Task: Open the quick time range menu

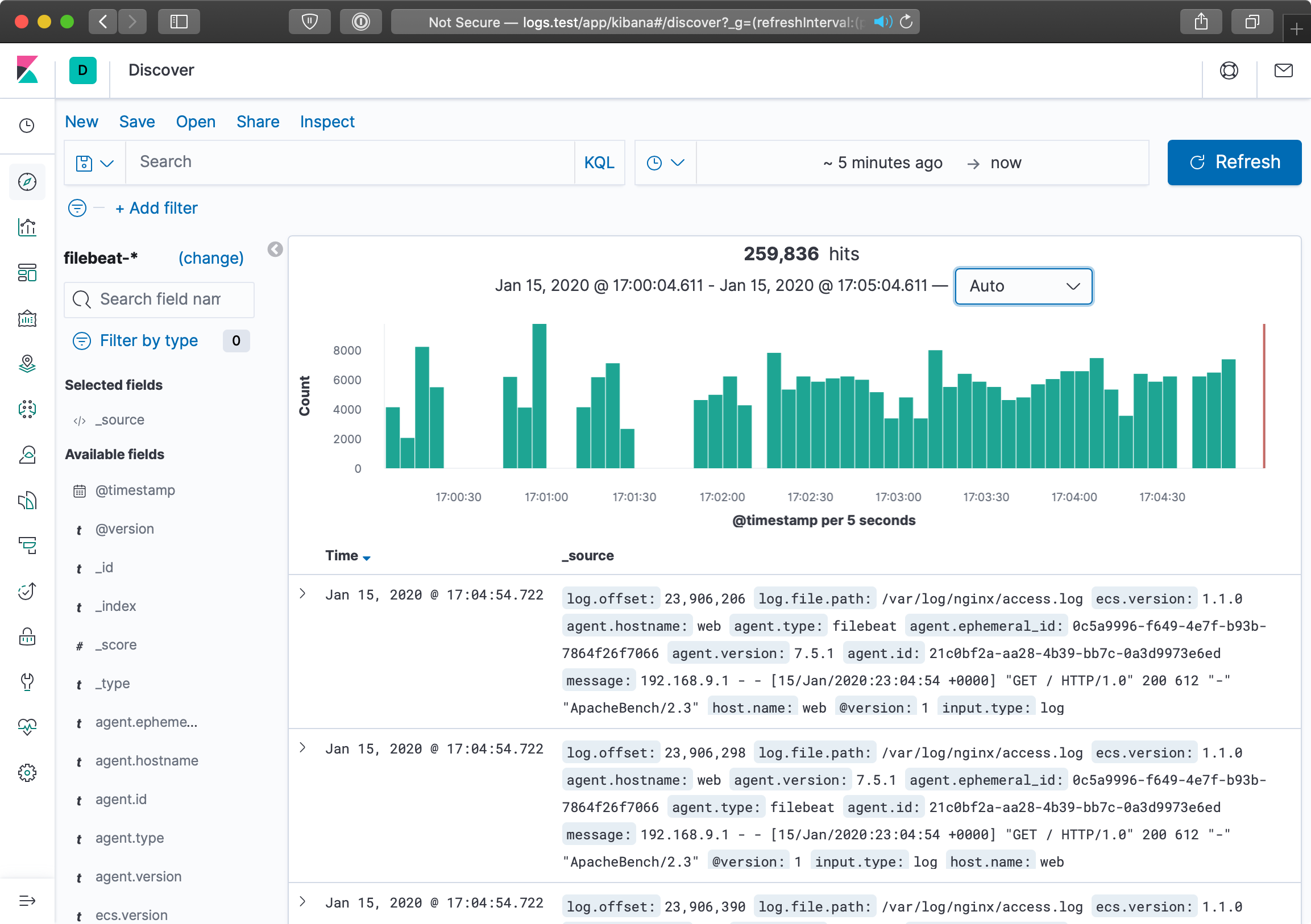Action: pos(665,163)
